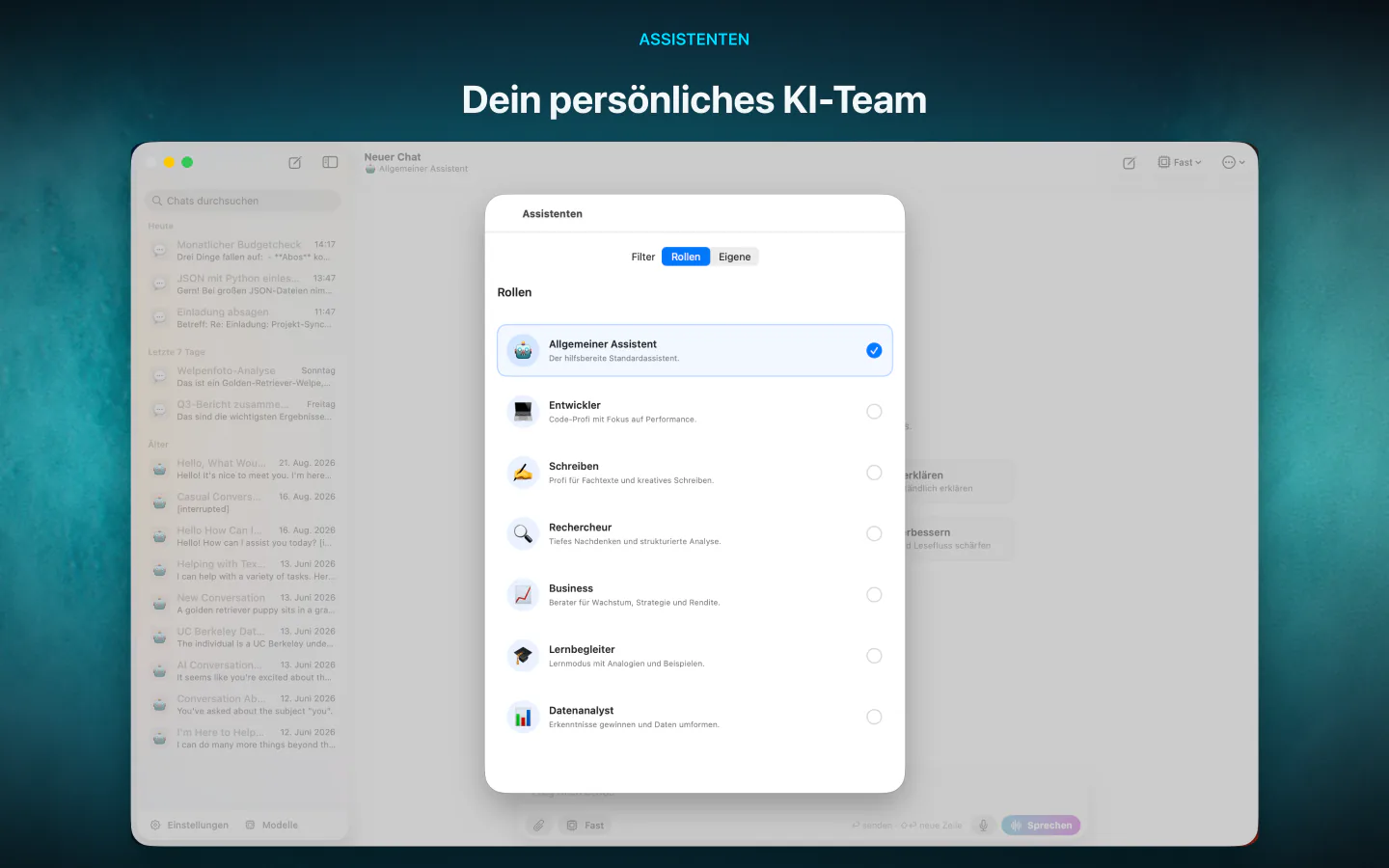
Task: Click the laptop icon beside Entwickler
Action: click(x=523, y=412)
